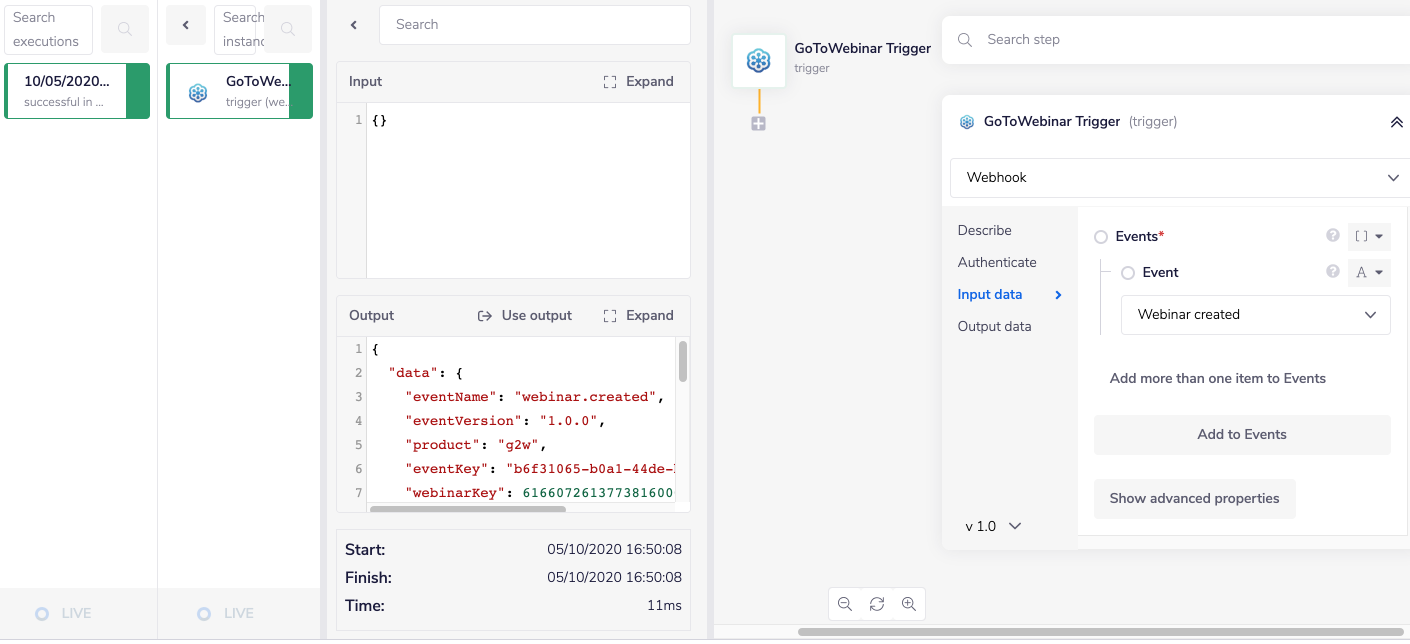Open the Webinar created event dropdown

pos(1255,314)
